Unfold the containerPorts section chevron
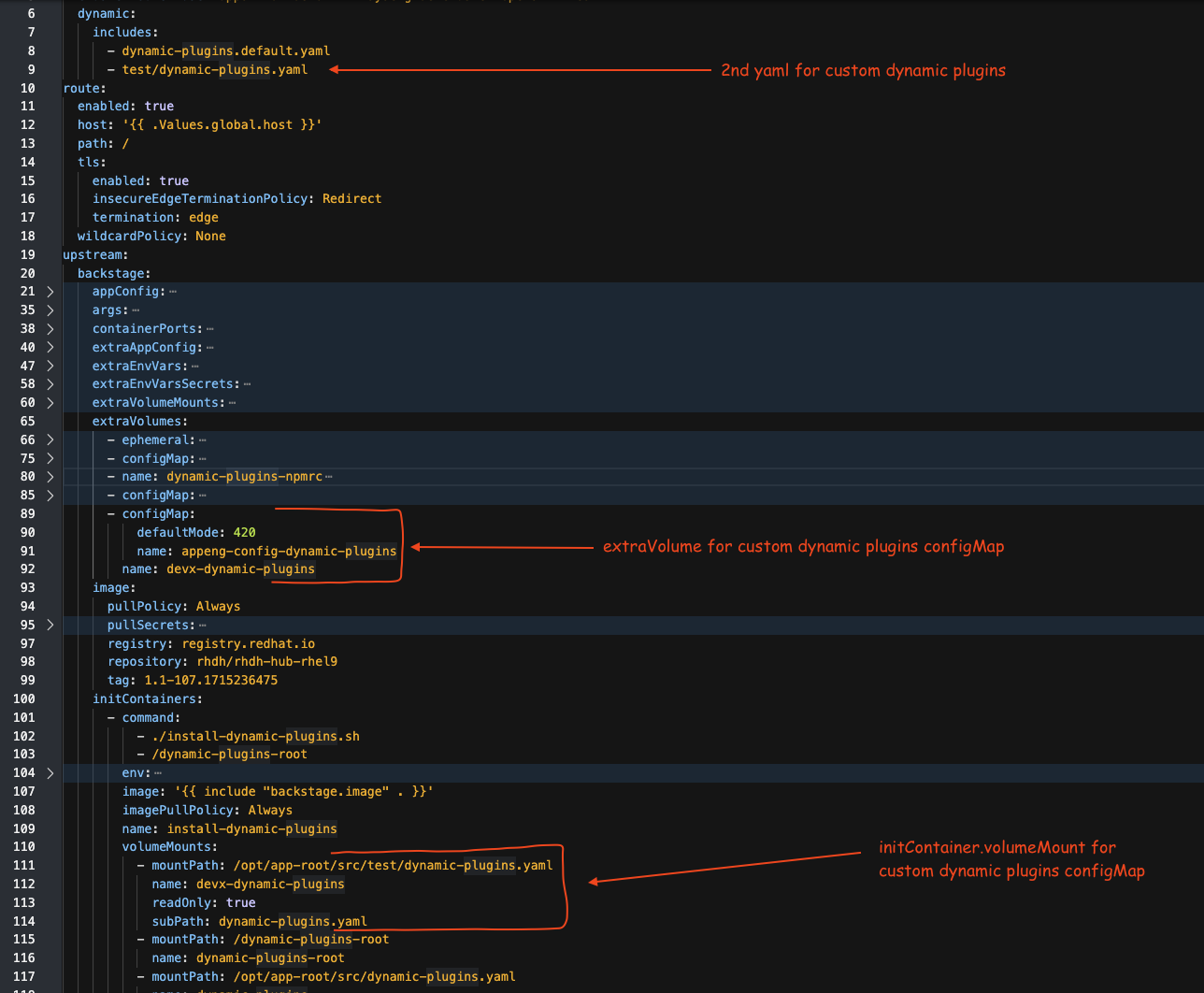1204x993 pixels. point(50,329)
